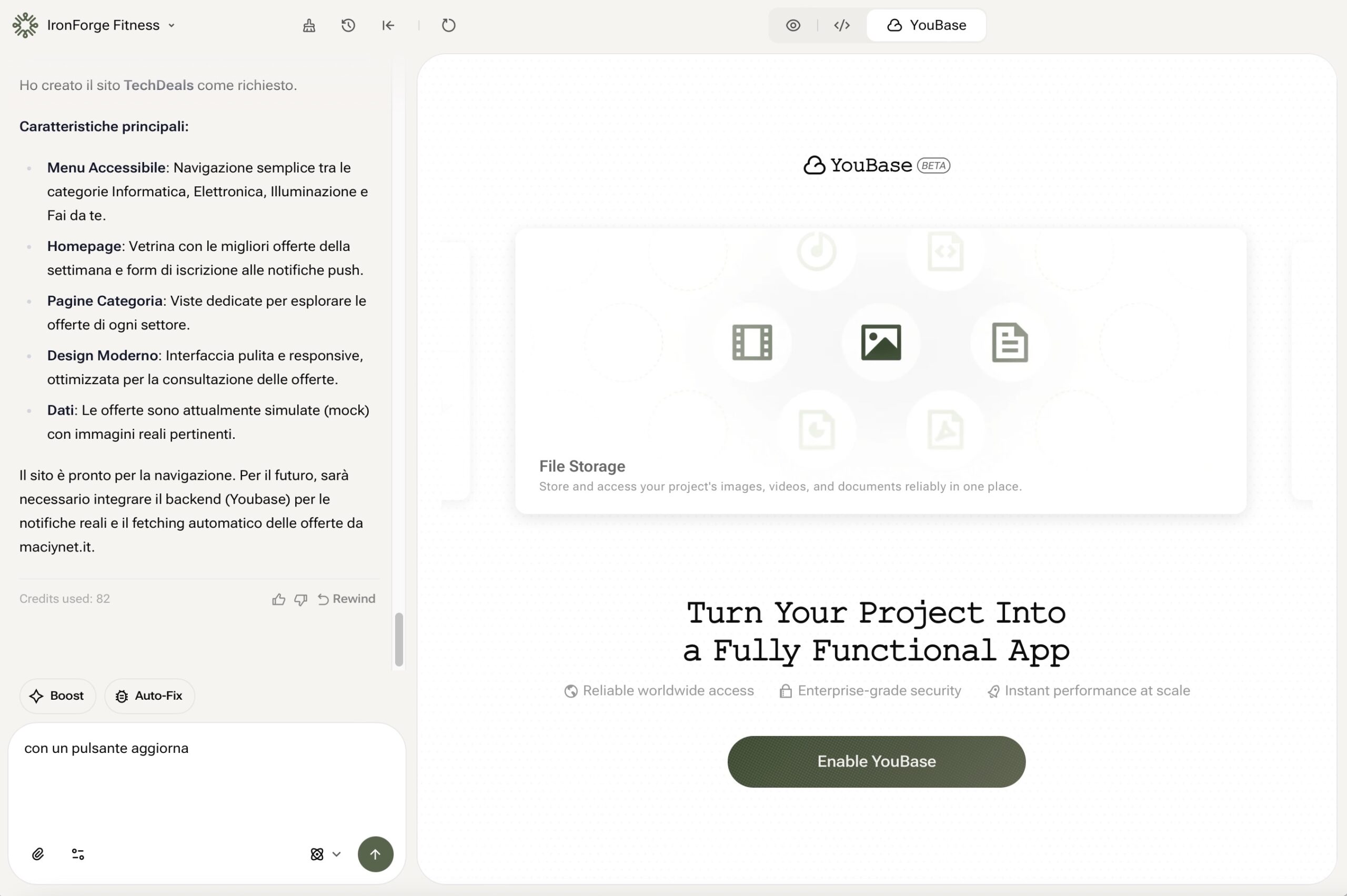1347x896 pixels.
Task: Collapse the chat panel with arrow icon
Action: tap(388, 25)
